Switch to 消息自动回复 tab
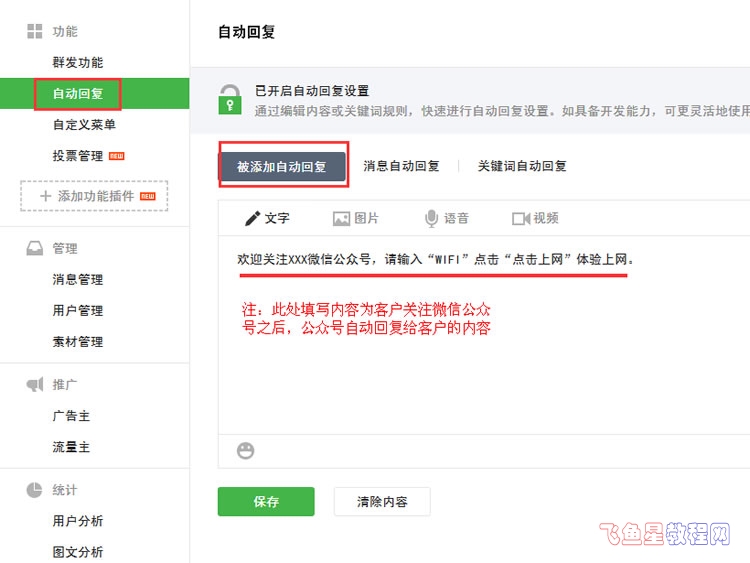The image size is (750, 563). click(x=401, y=166)
